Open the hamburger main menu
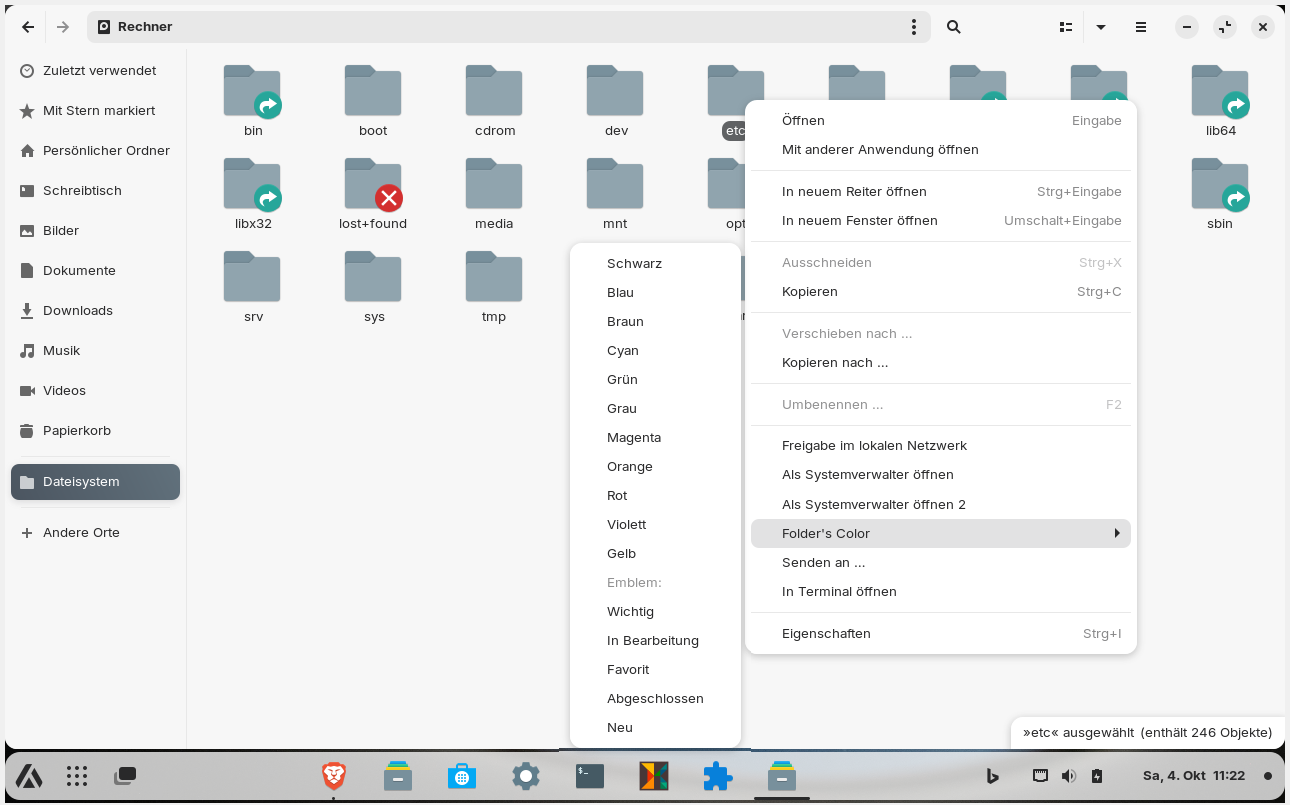The image size is (1290, 805). pyautogui.click(x=1141, y=27)
